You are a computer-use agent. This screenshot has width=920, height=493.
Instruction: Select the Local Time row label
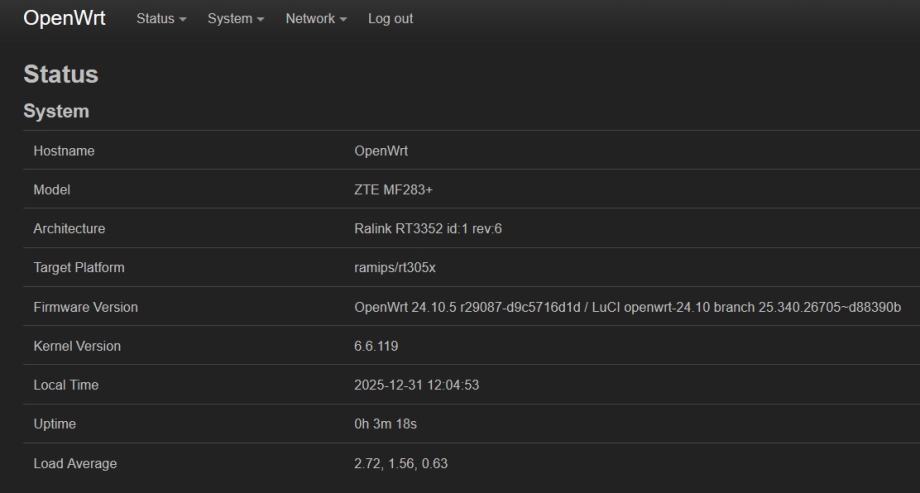66,385
